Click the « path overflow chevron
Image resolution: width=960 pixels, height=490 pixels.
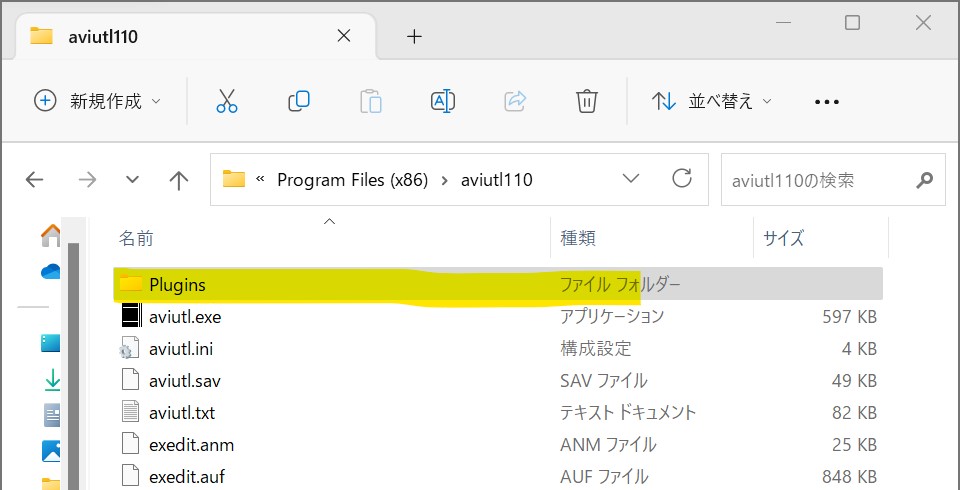pos(260,180)
